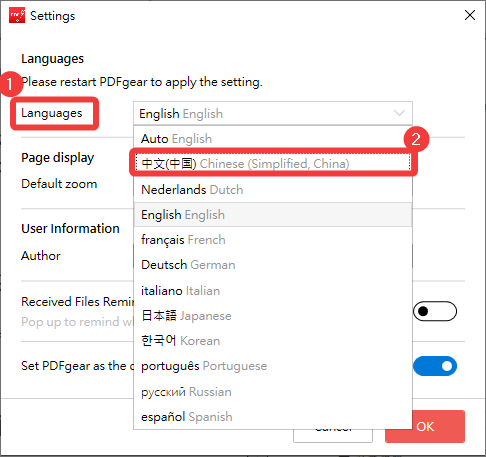Choose español Spanish language

pos(273,417)
